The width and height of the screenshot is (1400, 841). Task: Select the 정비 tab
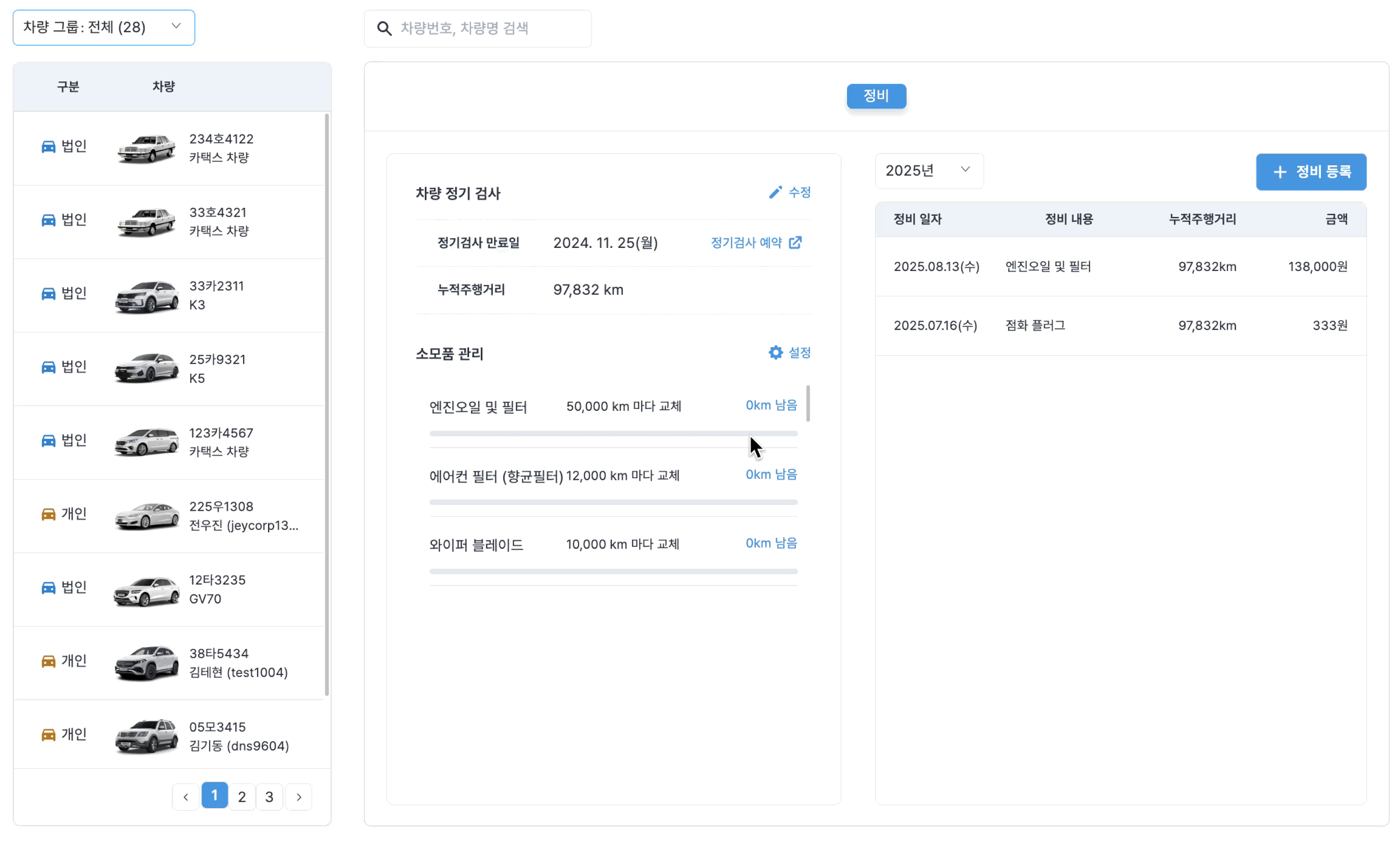(876, 96)
